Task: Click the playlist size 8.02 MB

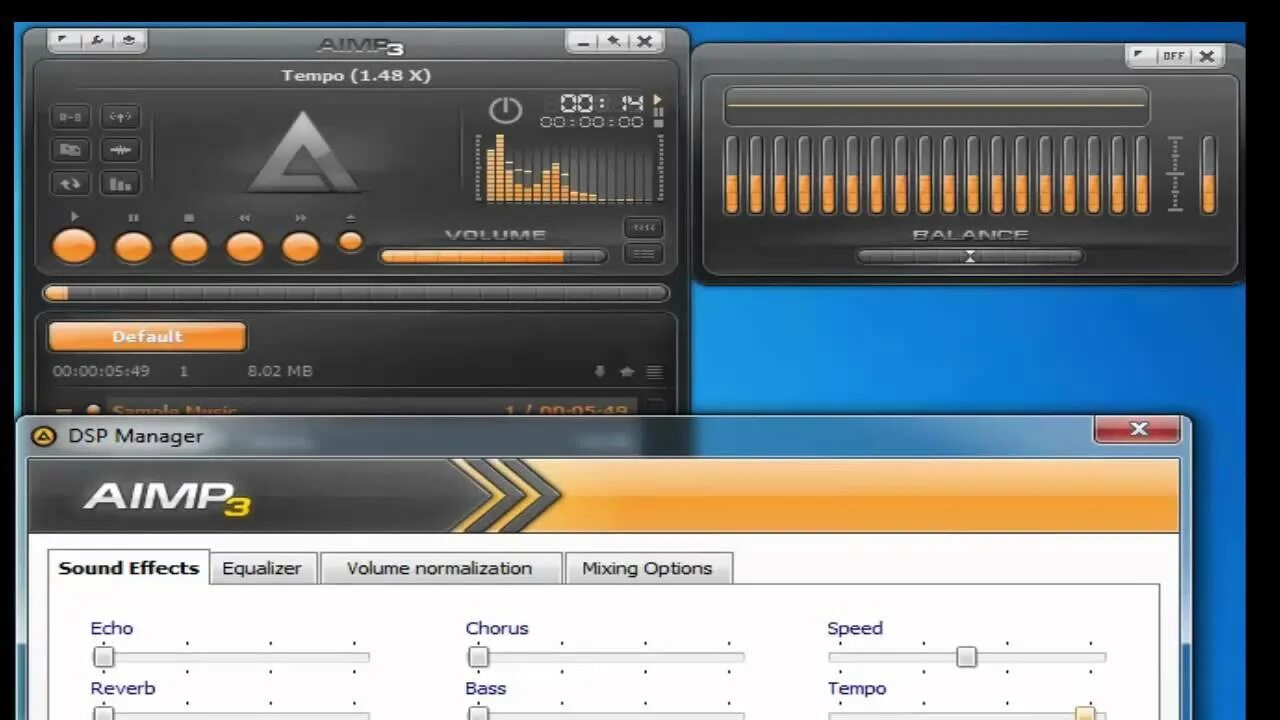Action: click(280, 371)
